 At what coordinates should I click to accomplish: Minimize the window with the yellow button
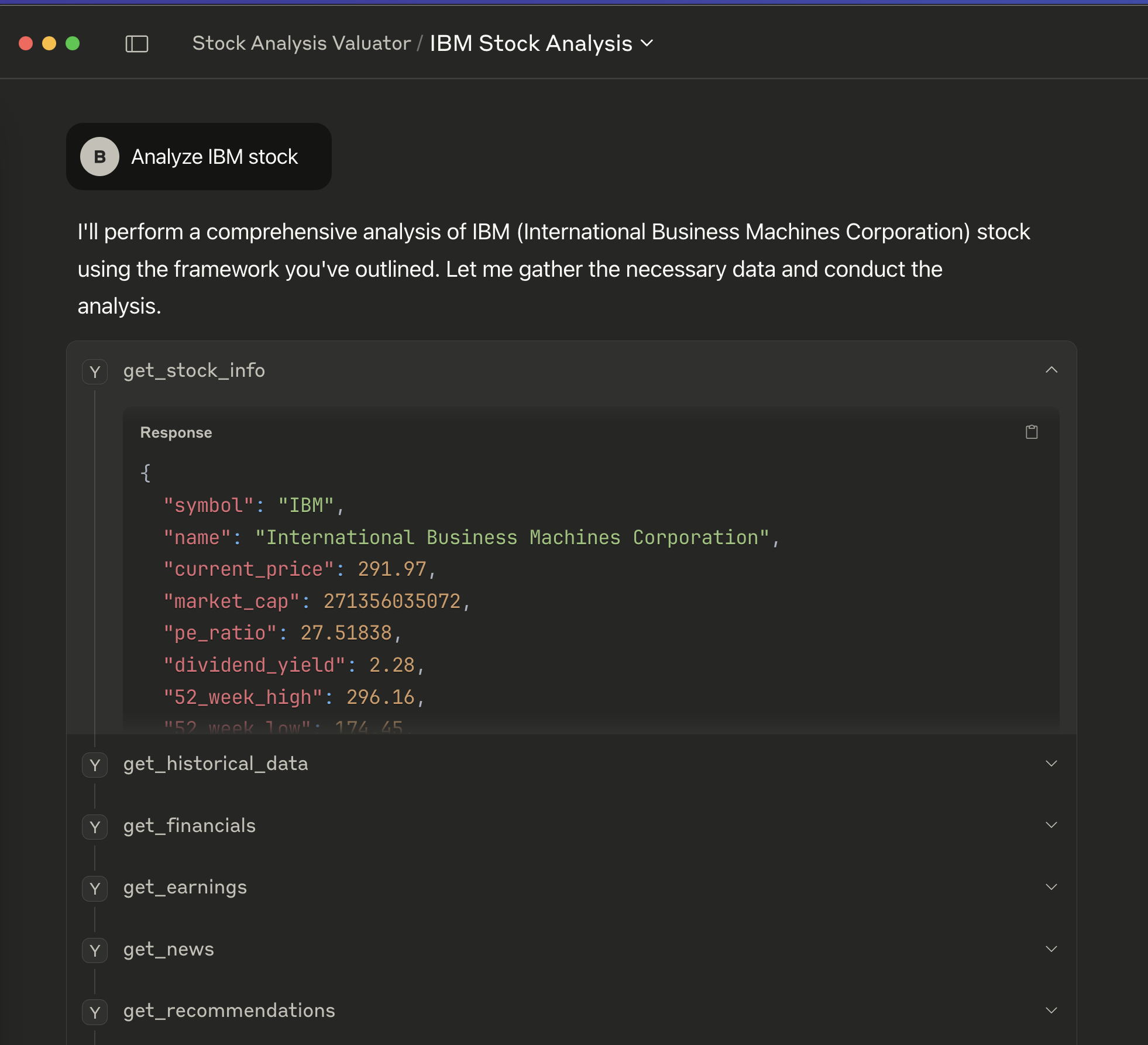pos(49,43)
